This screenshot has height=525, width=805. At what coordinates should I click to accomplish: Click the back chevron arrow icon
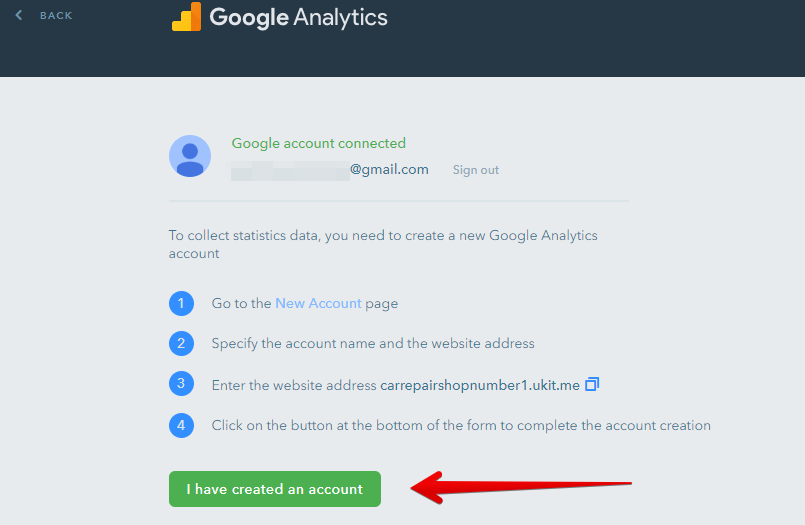click(x=19, y=15)
